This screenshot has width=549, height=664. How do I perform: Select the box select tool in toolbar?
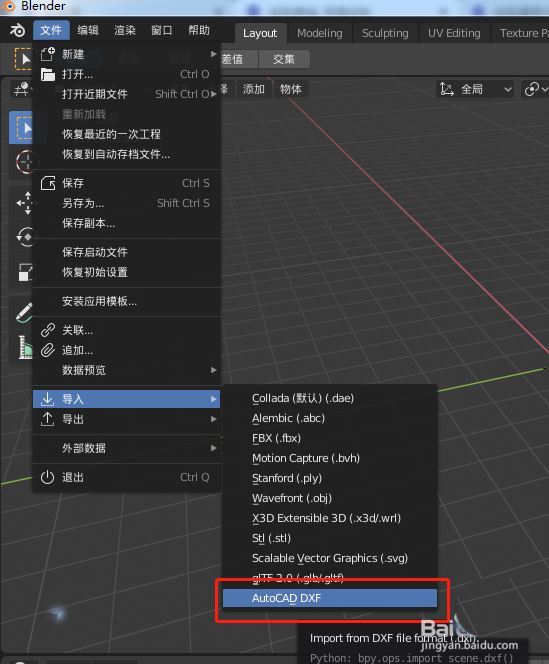pyautogui.click(x=21, y=127)
